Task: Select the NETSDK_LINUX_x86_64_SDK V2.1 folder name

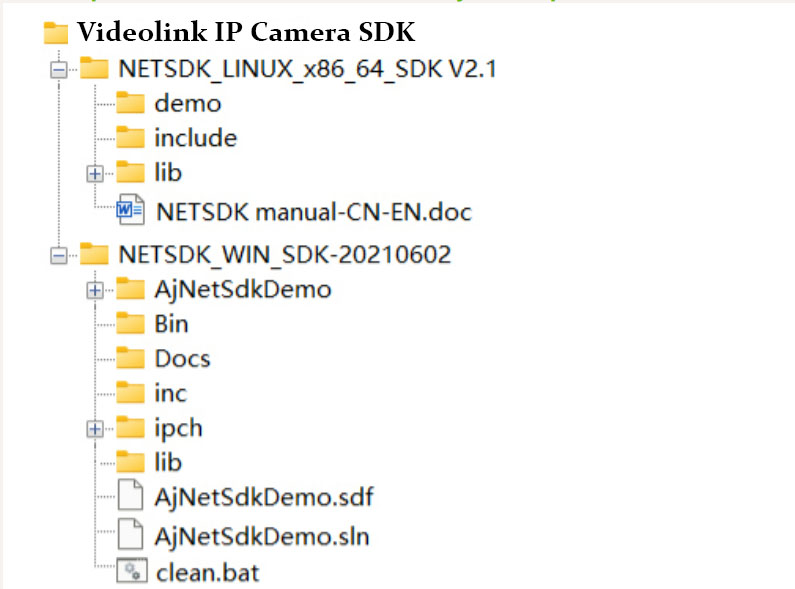Action: pos(307,69)
